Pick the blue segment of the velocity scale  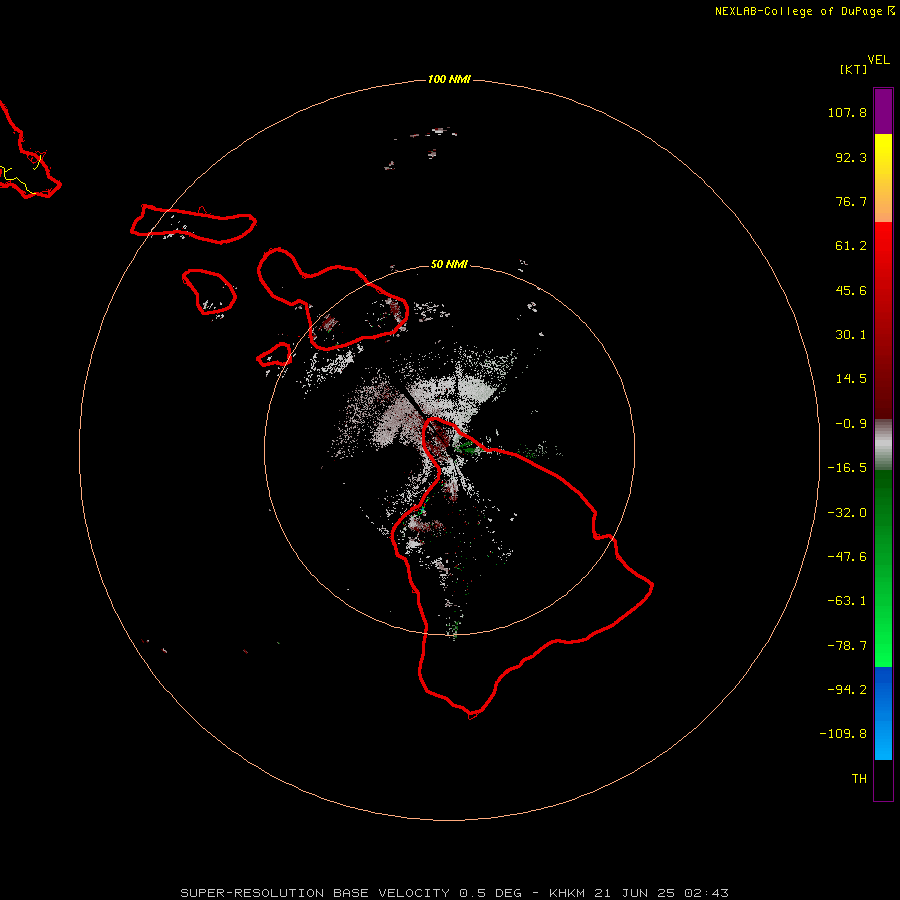pos(883,713)
